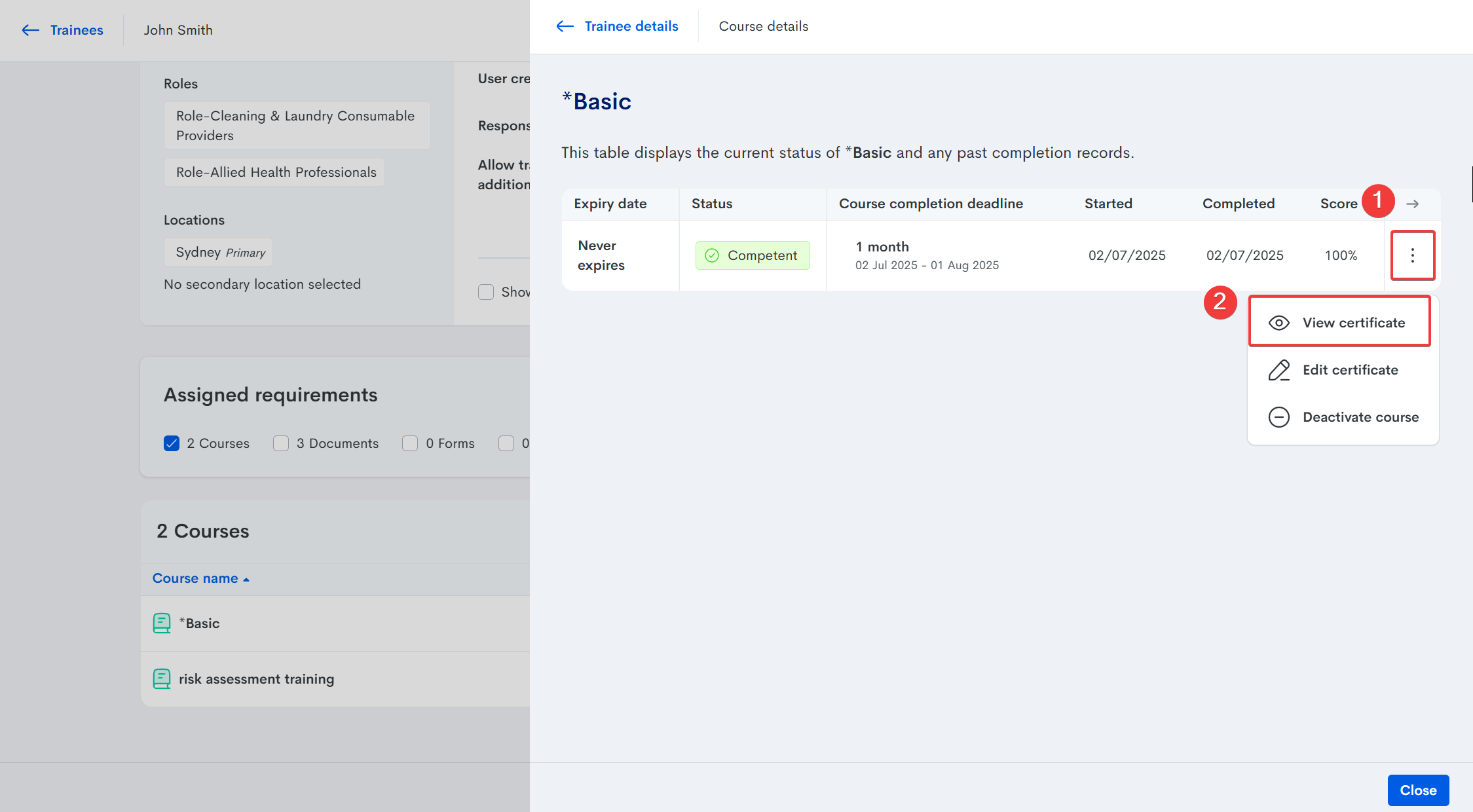The width and height of the screenshot is (1473, 812).
Task: Select View certificate from the menu
Action: [1353, 323]
